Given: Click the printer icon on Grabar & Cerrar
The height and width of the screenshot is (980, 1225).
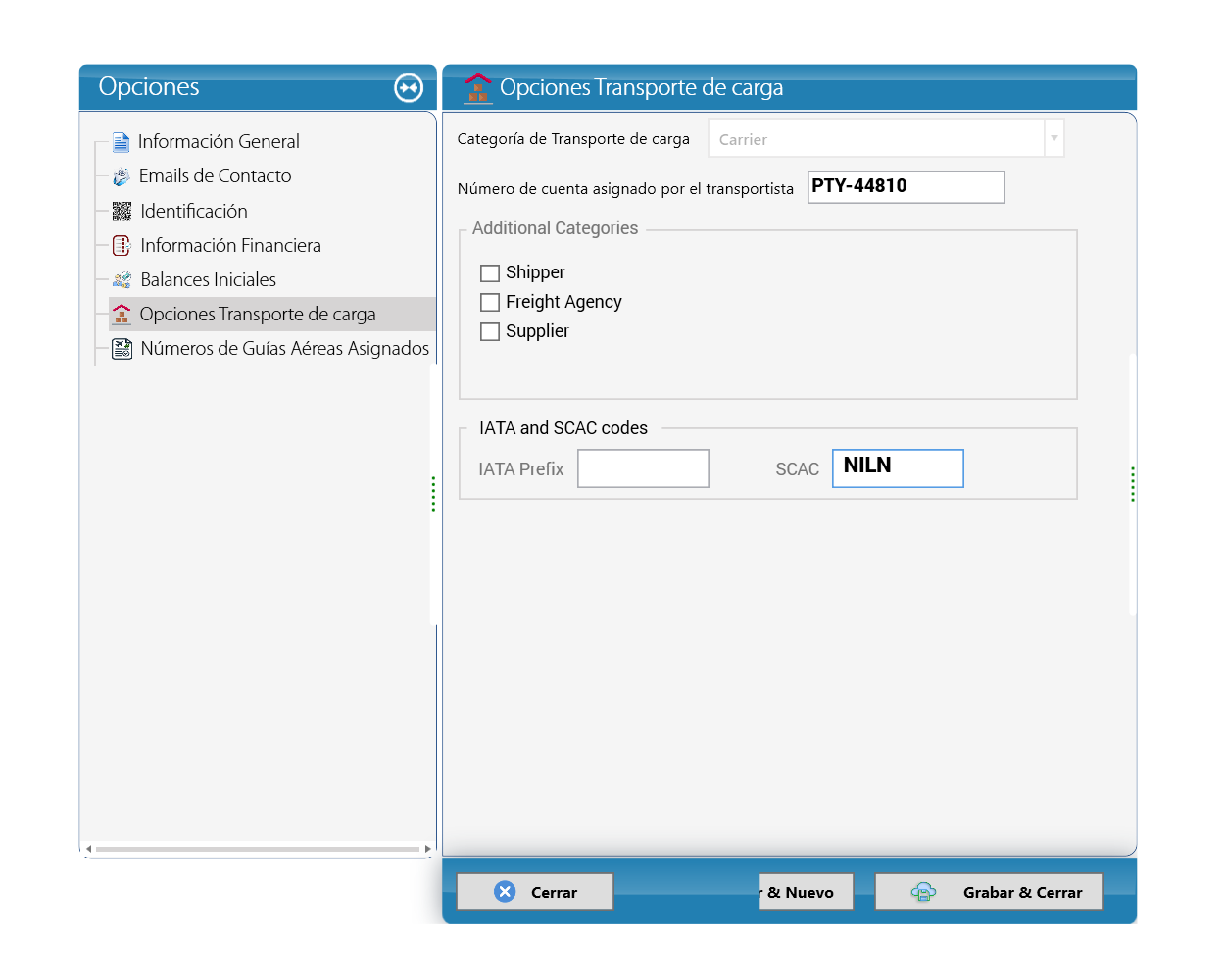Looking at the screenshot, I should tap(923, 892).
